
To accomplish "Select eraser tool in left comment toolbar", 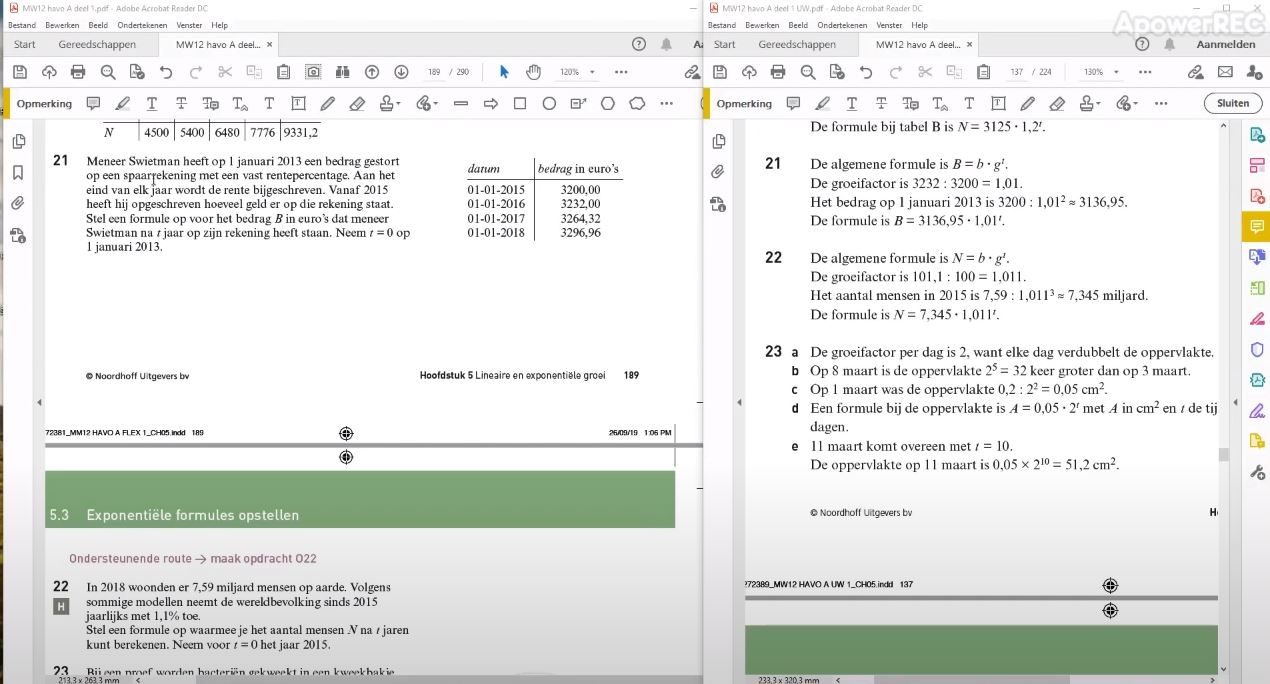I will (357, 103).
